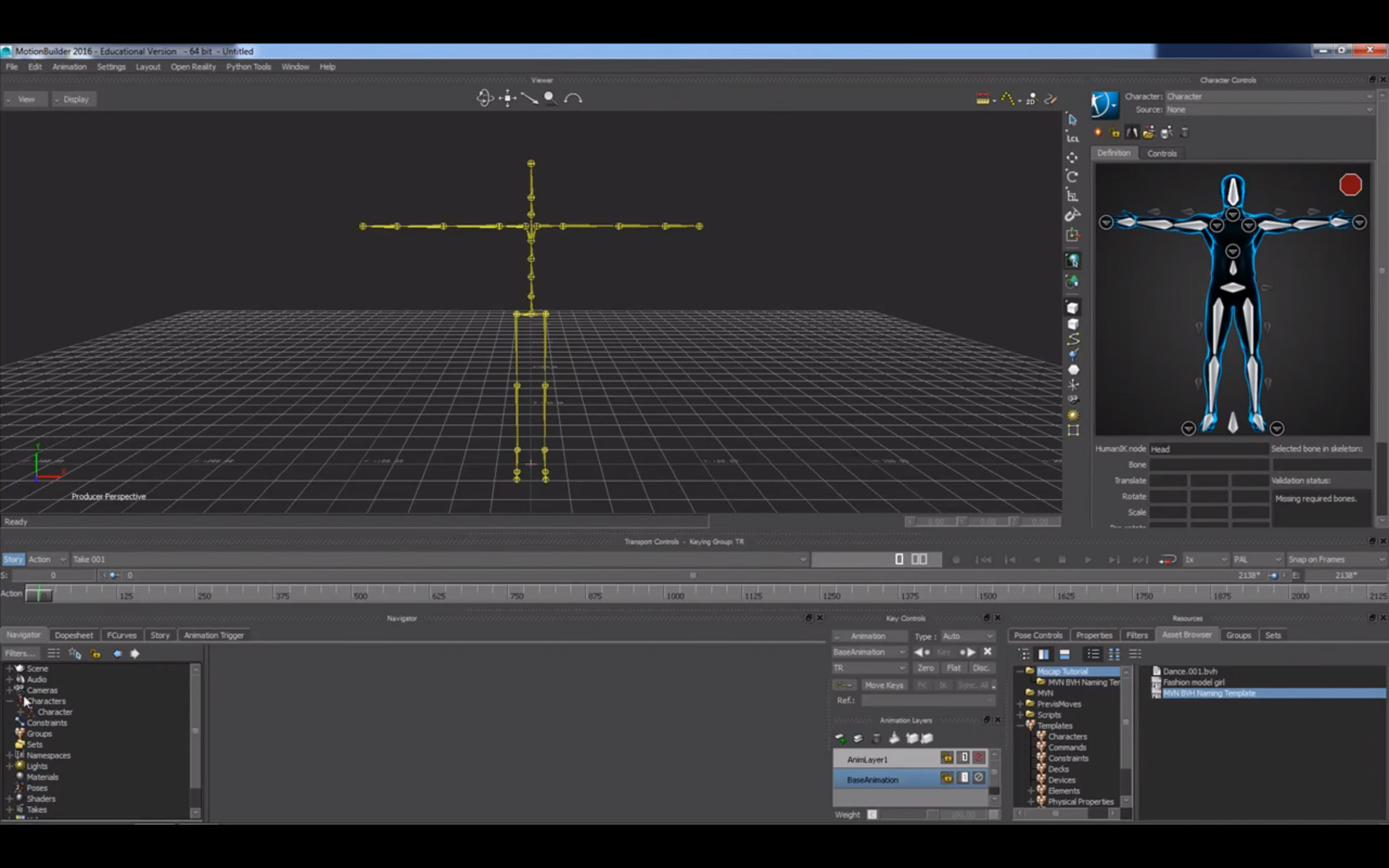Click the skeleton legs icon in Character Controls
This screenshot has width=1389, height=868.
pyautogui.click(x=1131, y=132)
